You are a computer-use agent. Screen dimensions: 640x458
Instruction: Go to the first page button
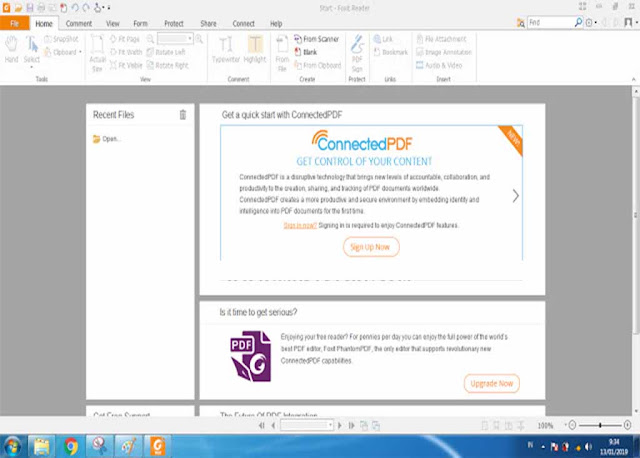[x=262, y=425]
